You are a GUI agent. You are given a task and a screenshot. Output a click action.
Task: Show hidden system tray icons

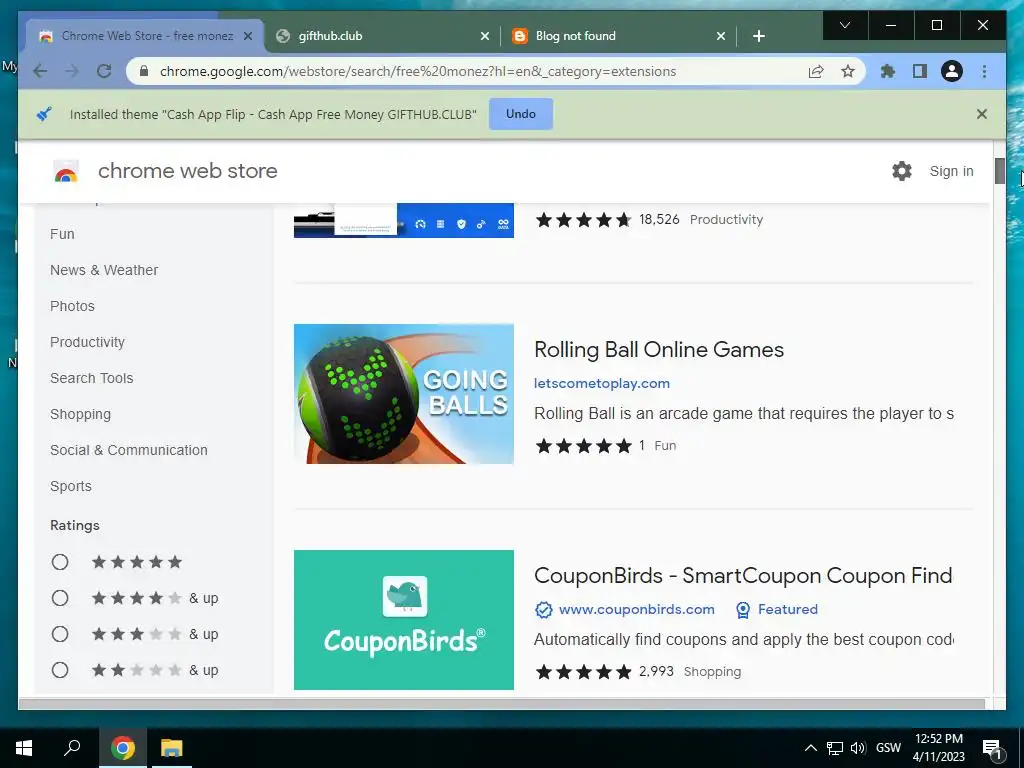(810, 748)
